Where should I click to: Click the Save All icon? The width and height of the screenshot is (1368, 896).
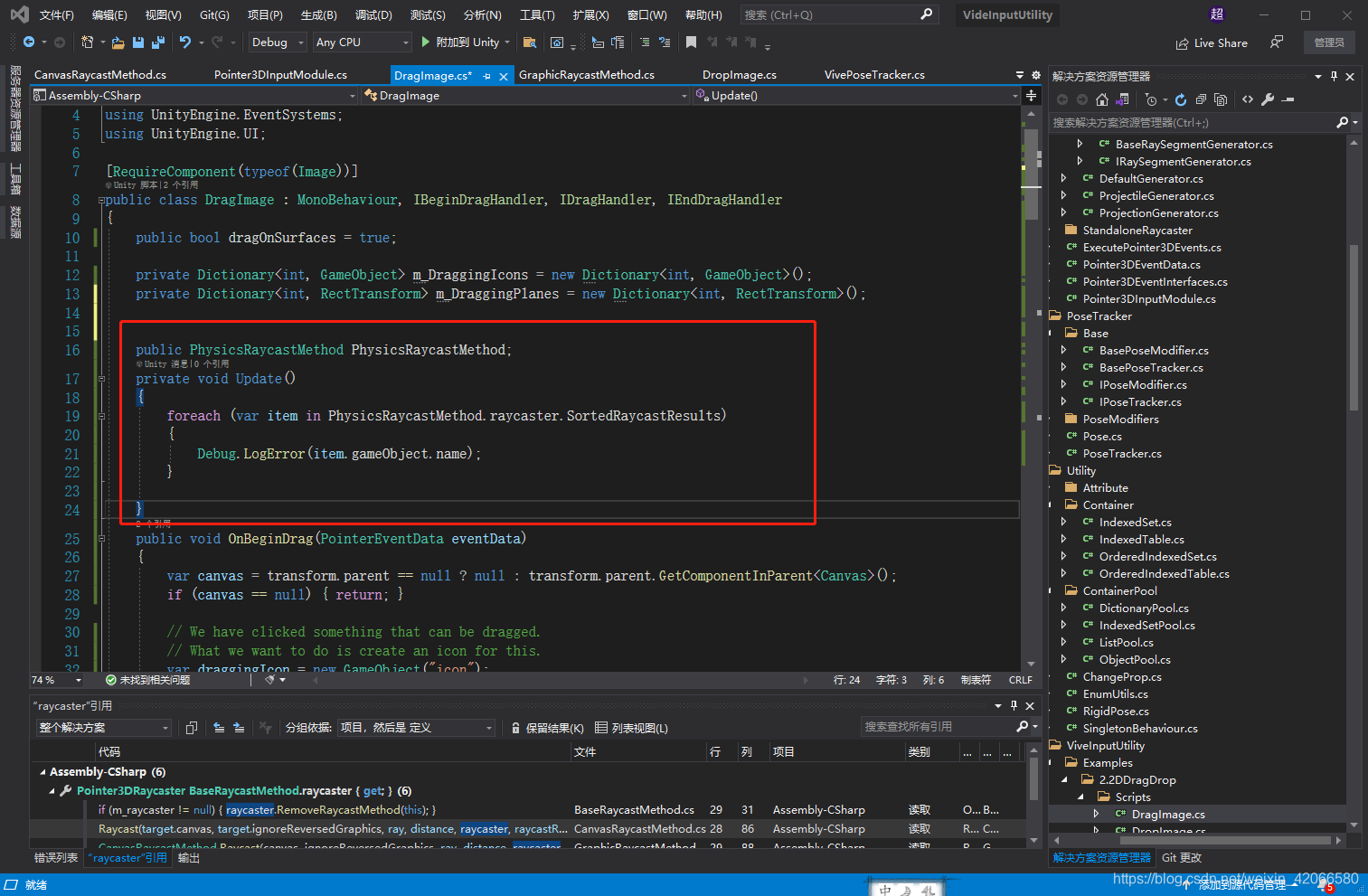click(158, 42)
